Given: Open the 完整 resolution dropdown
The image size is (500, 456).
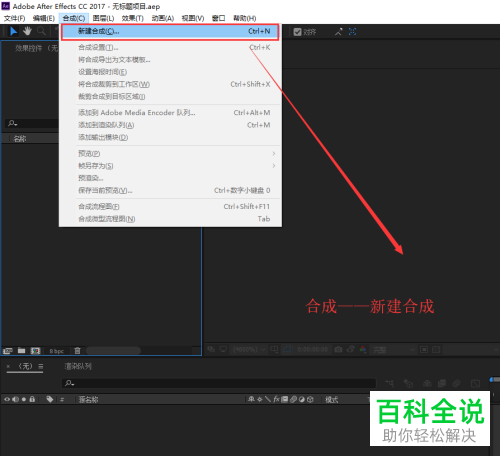Looking at the screenshot, I should coord(393,350).
